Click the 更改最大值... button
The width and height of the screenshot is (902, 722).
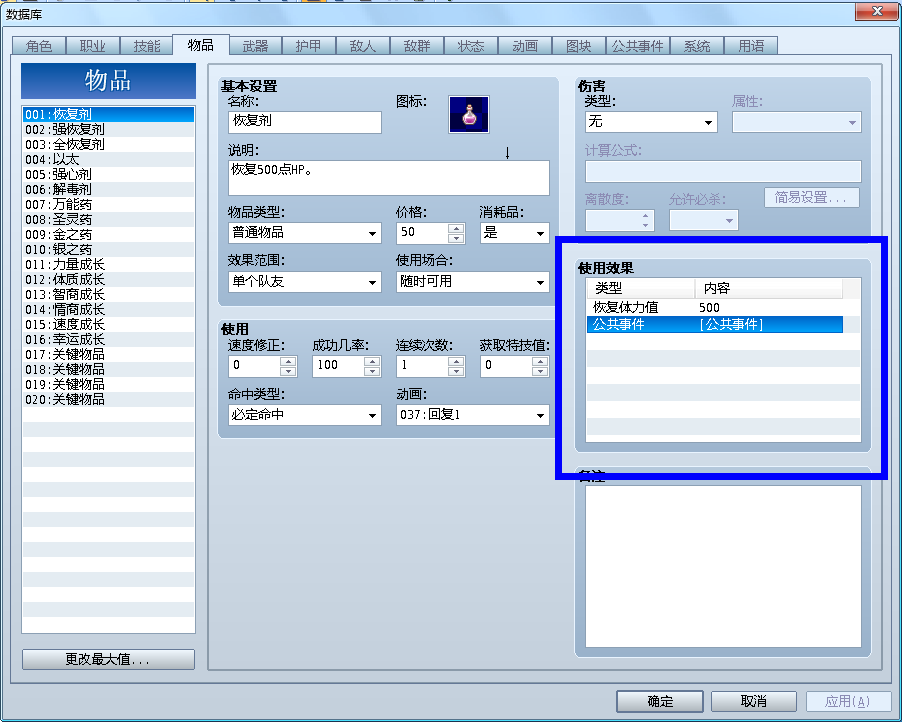[108, 659]
